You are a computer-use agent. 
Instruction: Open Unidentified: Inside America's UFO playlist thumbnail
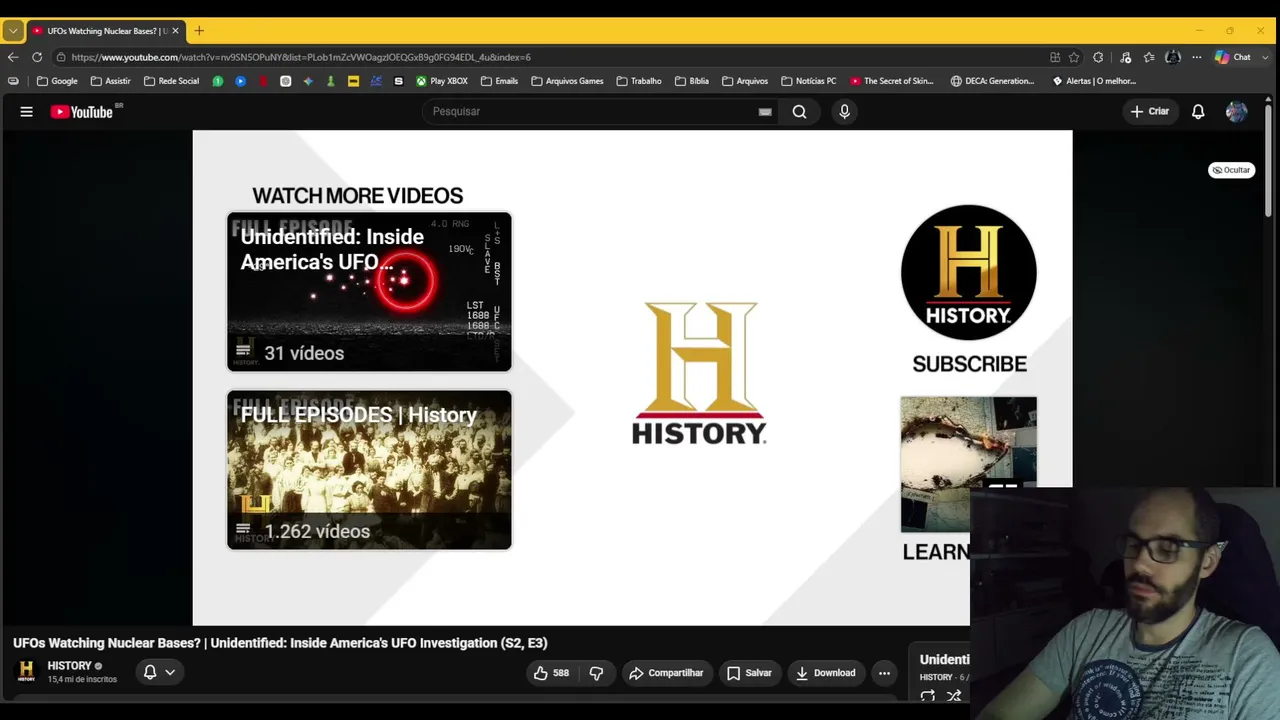click(x=369, y=292)
